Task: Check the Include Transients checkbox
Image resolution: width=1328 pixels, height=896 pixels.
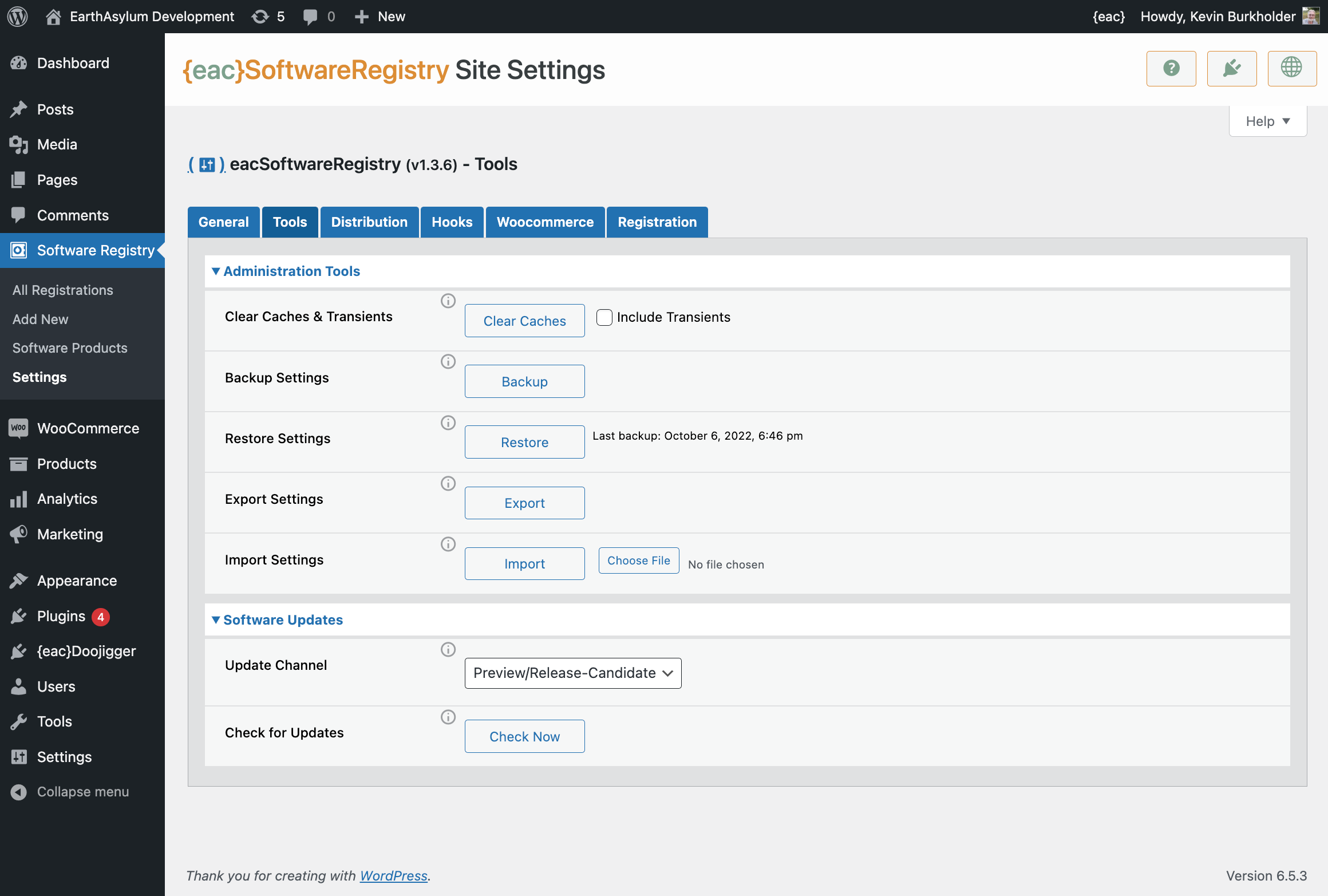Action: (604, 316)
